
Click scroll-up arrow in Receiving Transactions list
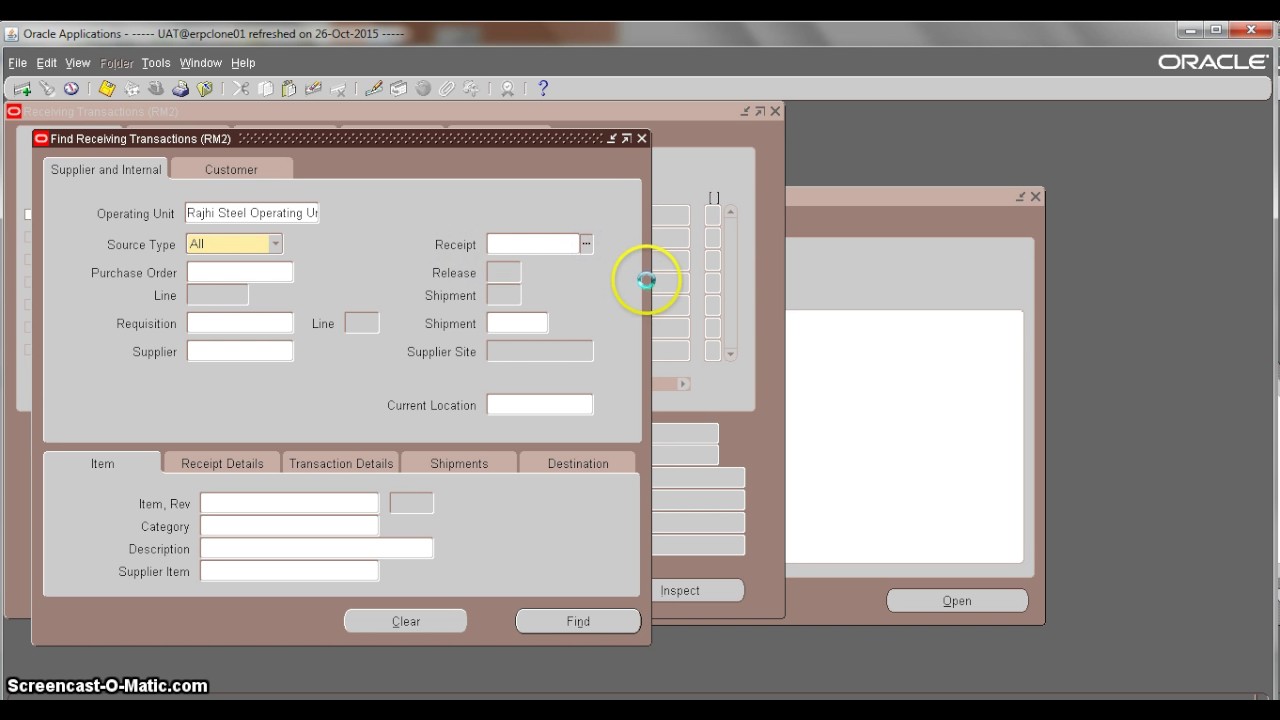click(731, 212)
